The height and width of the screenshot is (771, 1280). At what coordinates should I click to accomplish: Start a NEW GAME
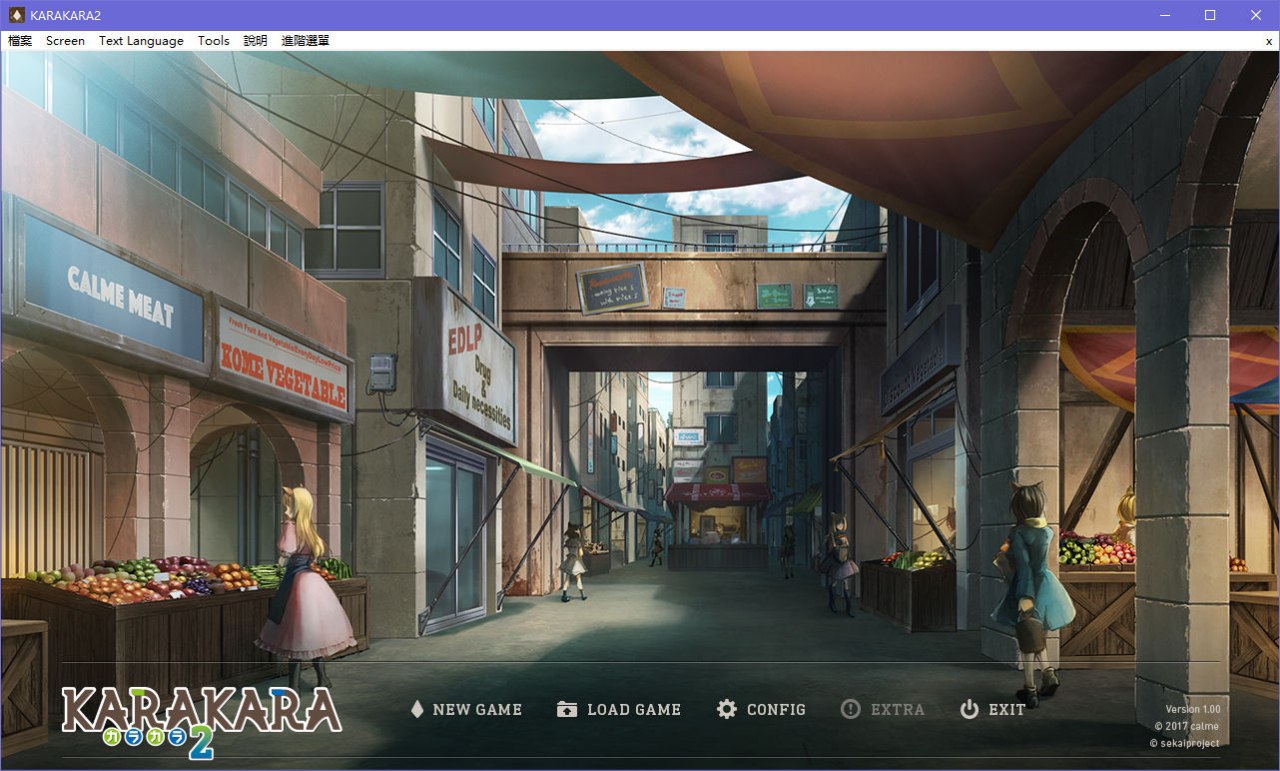tap(477, 709)
